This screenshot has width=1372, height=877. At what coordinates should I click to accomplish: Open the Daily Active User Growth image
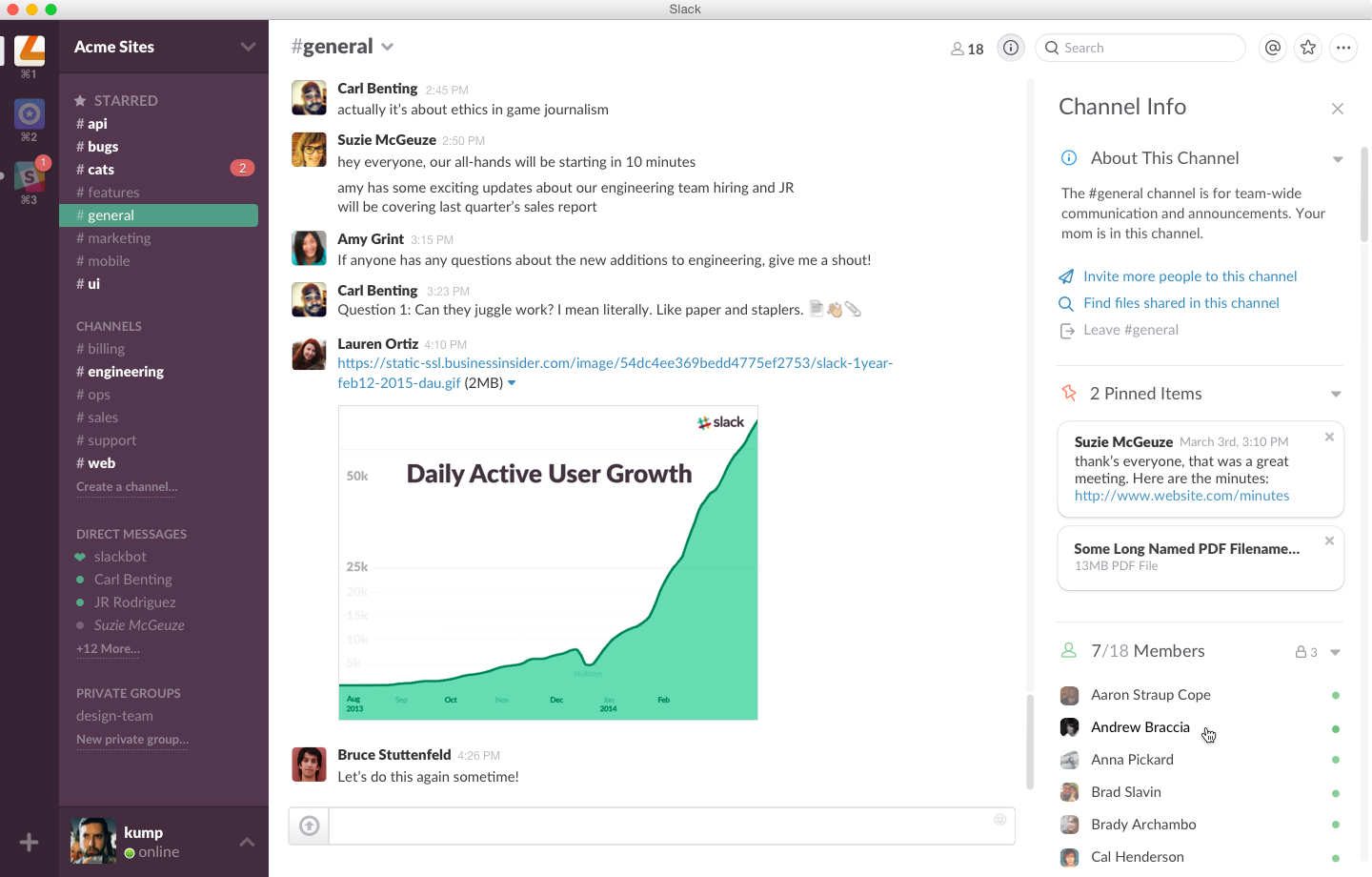[548, 562]
